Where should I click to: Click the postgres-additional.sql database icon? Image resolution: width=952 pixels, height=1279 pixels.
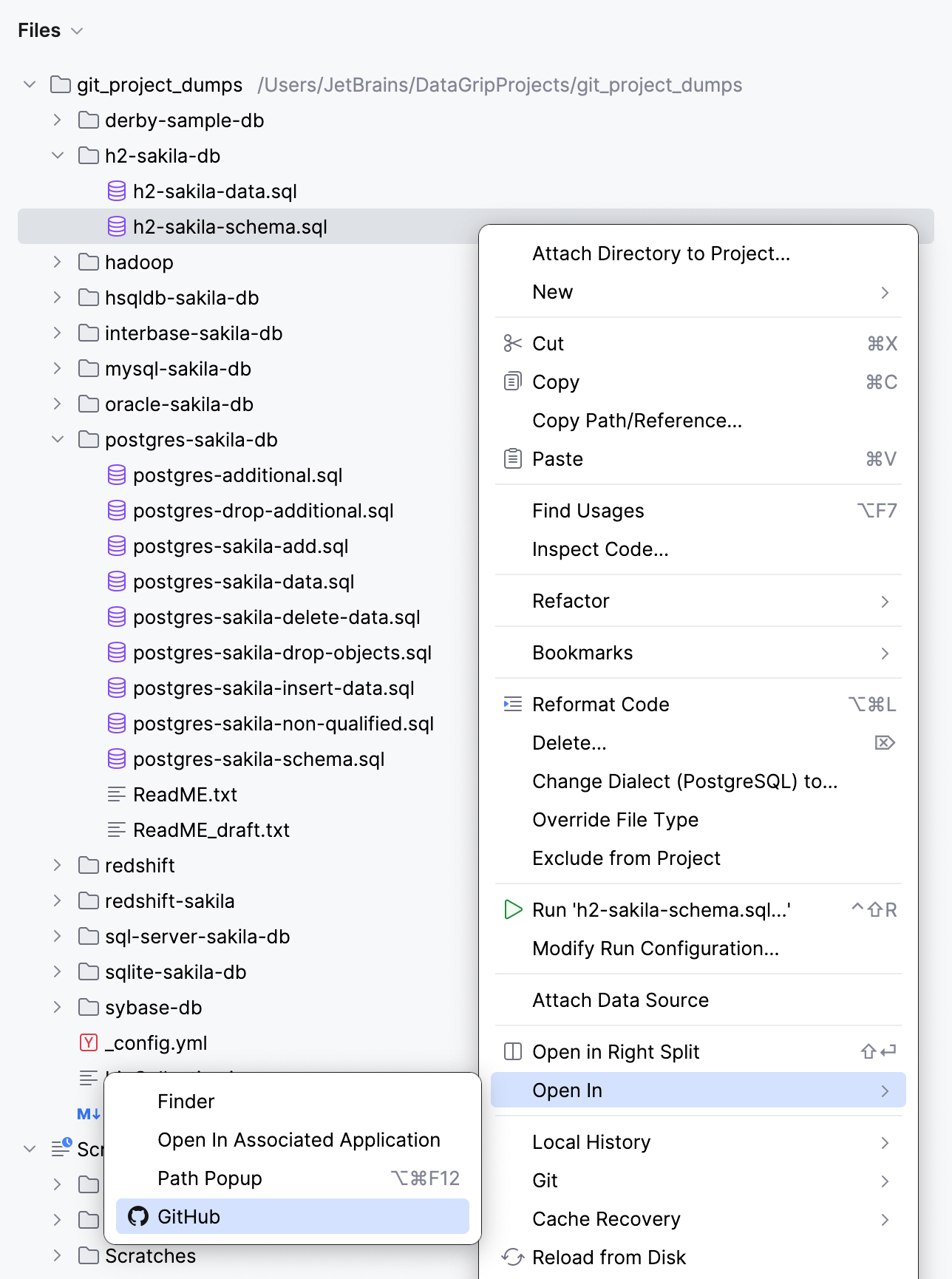coord(117,475)
